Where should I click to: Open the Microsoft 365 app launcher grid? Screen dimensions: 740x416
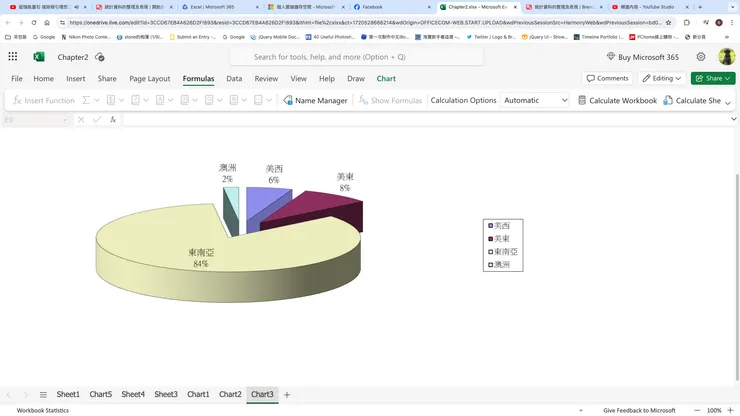pyautogui.click(x=13, y=57)
